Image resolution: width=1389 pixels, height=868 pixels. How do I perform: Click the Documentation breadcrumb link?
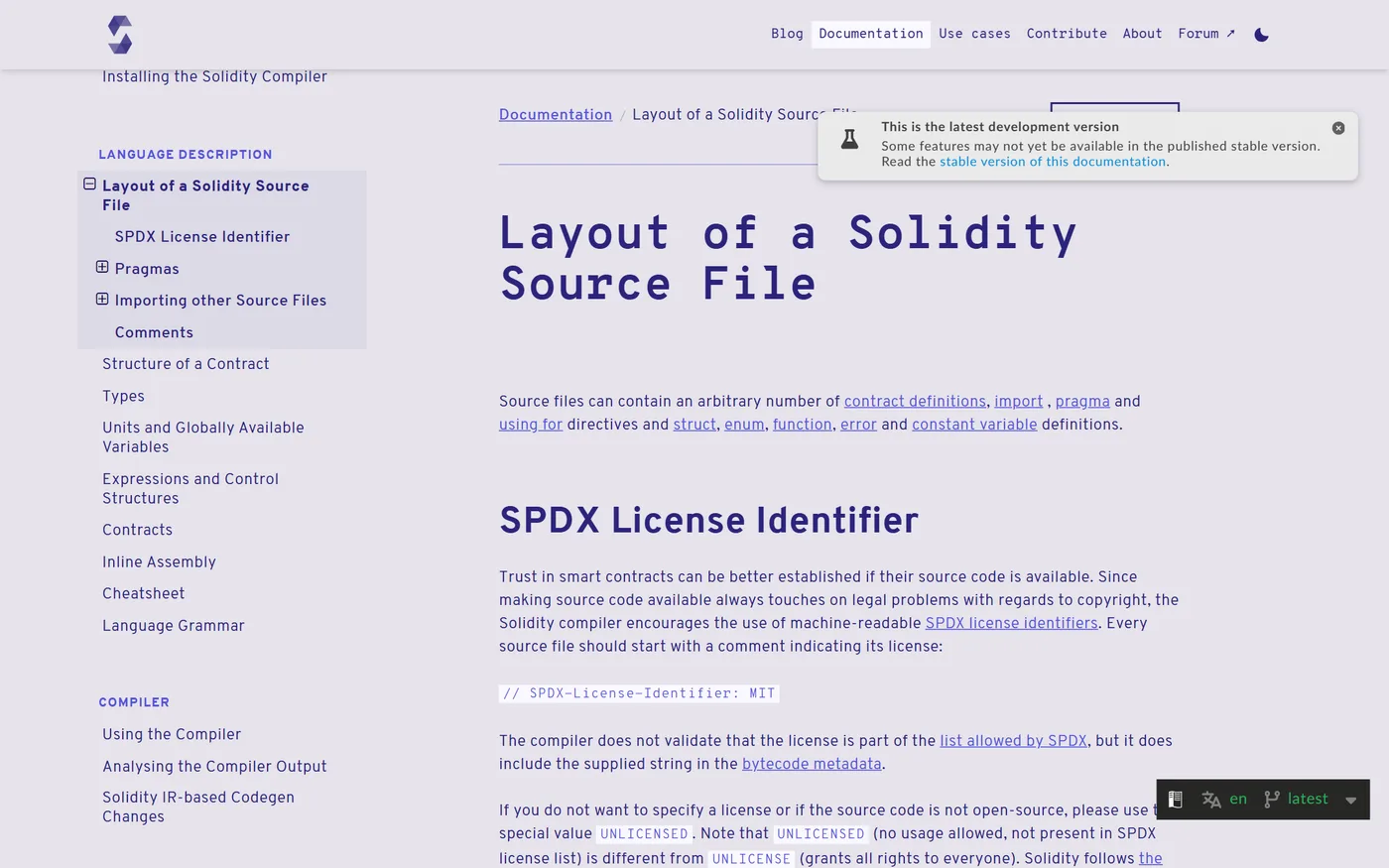(556, 114)
